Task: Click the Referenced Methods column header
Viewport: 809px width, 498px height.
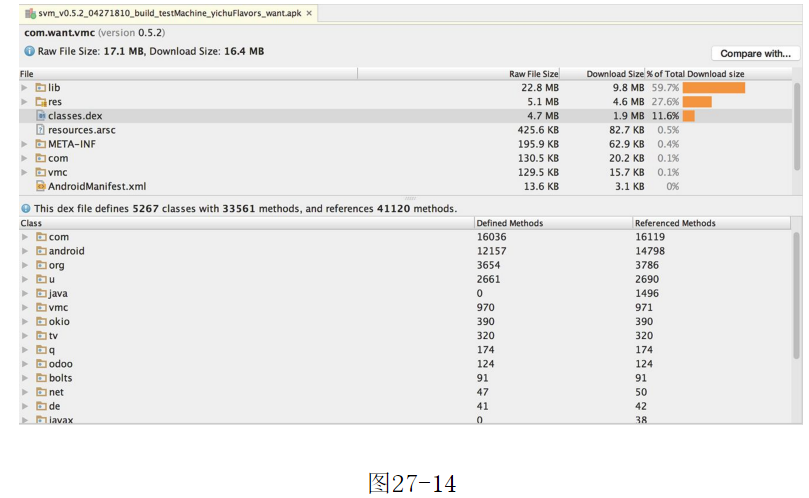Action: (675, 223)
